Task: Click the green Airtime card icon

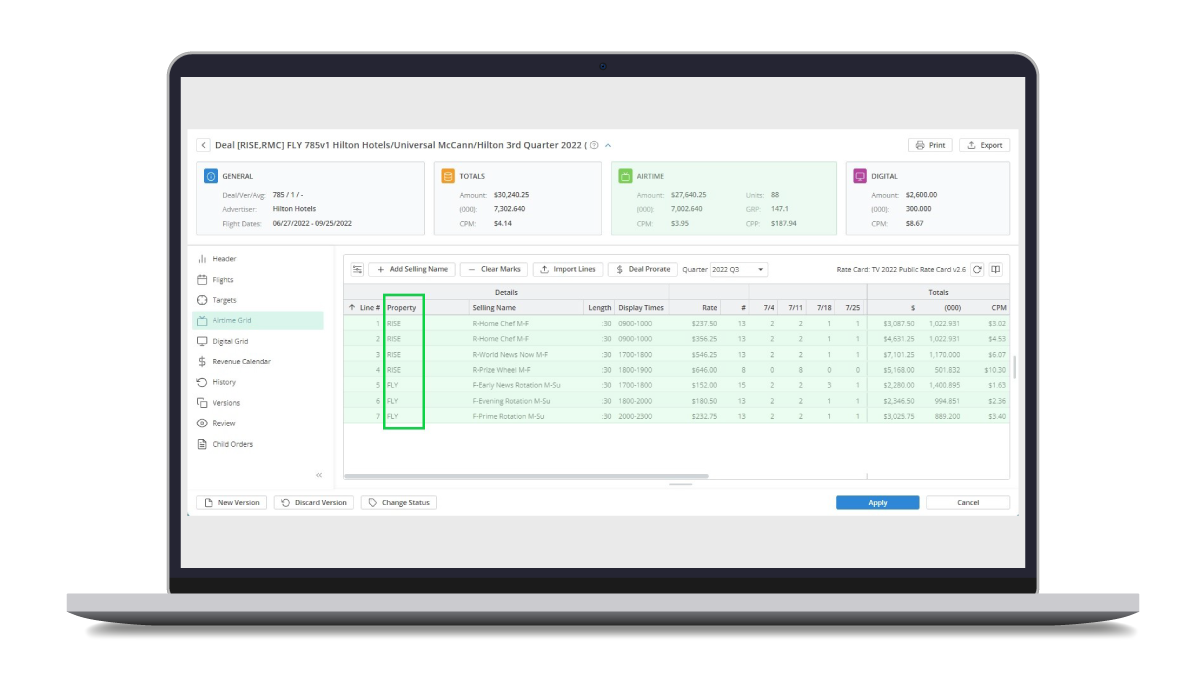Action: coord(625,176)
